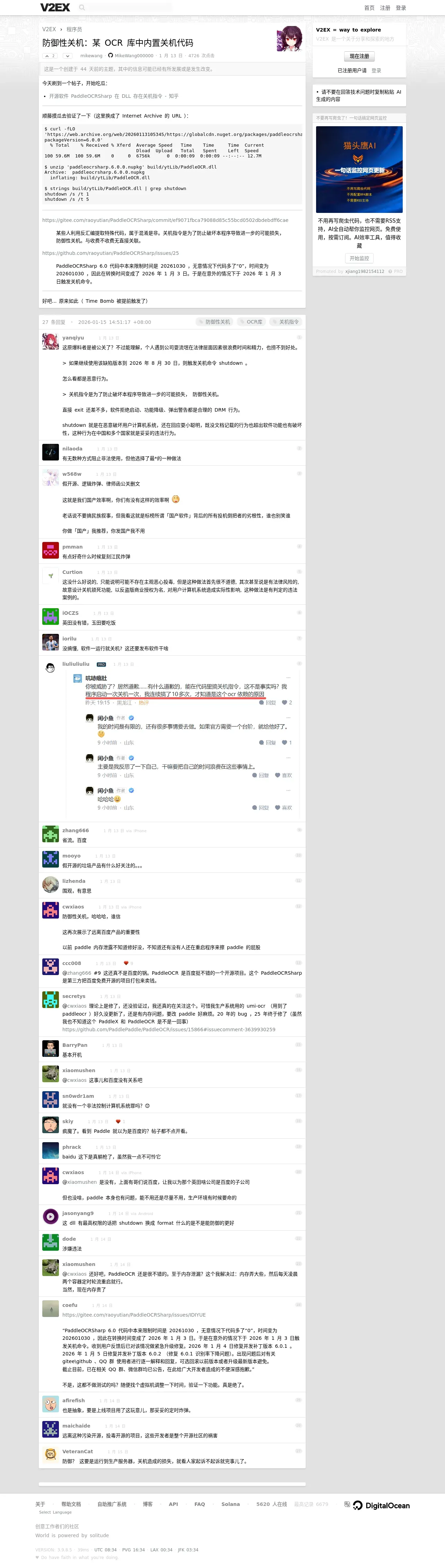Open yanqiyu's avatar
This screenshot has width=445, height=1568.
[x=50, y=342]
